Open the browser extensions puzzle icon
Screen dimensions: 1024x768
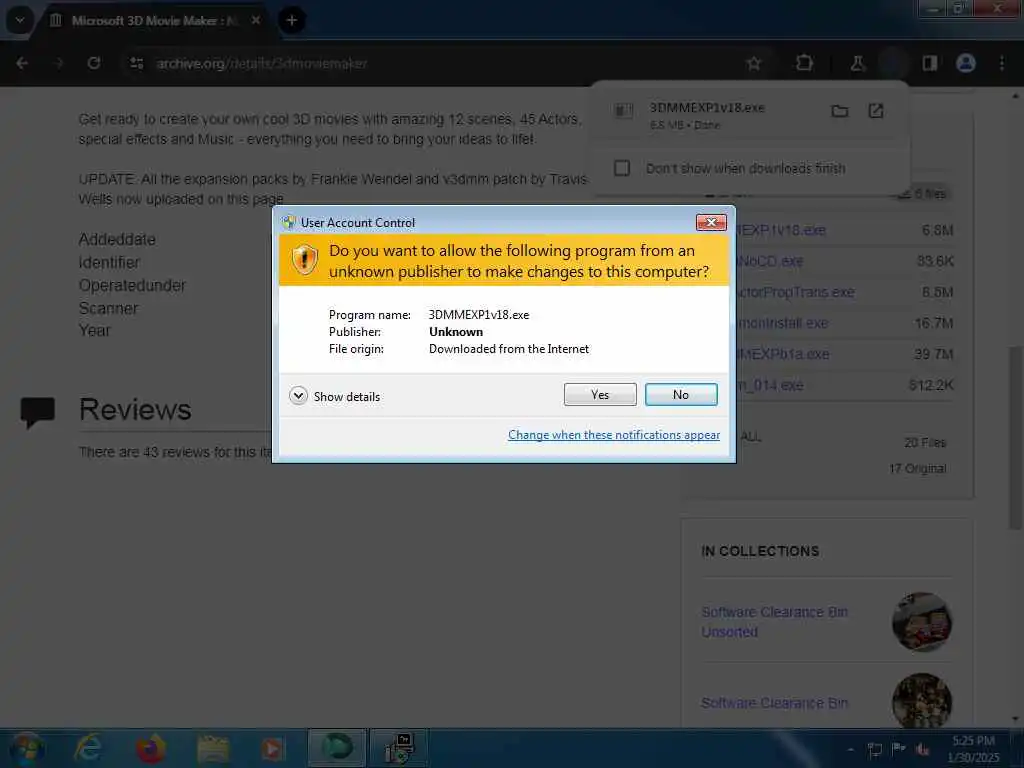coord(804,63)
